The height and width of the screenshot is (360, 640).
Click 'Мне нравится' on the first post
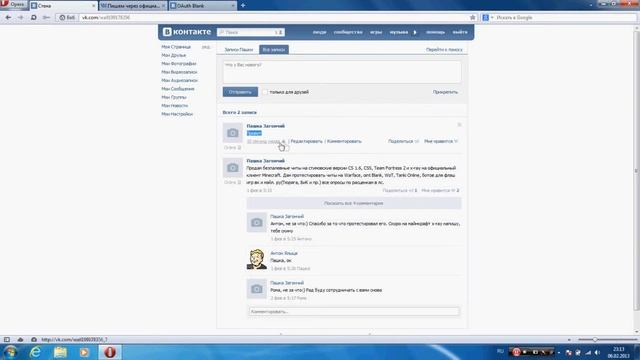pyautogui.click(x=441, y=141)
